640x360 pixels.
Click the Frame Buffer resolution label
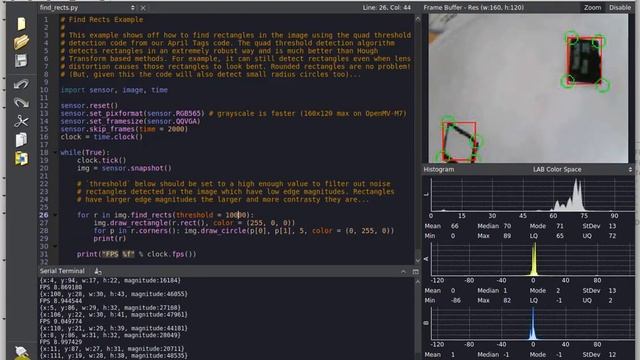tap(473, 8)
